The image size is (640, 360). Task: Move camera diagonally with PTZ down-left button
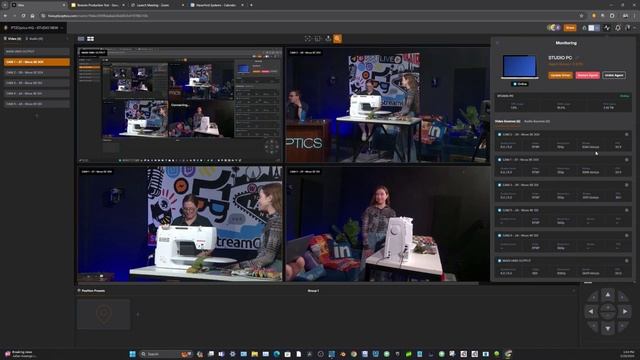coord(594,325)
